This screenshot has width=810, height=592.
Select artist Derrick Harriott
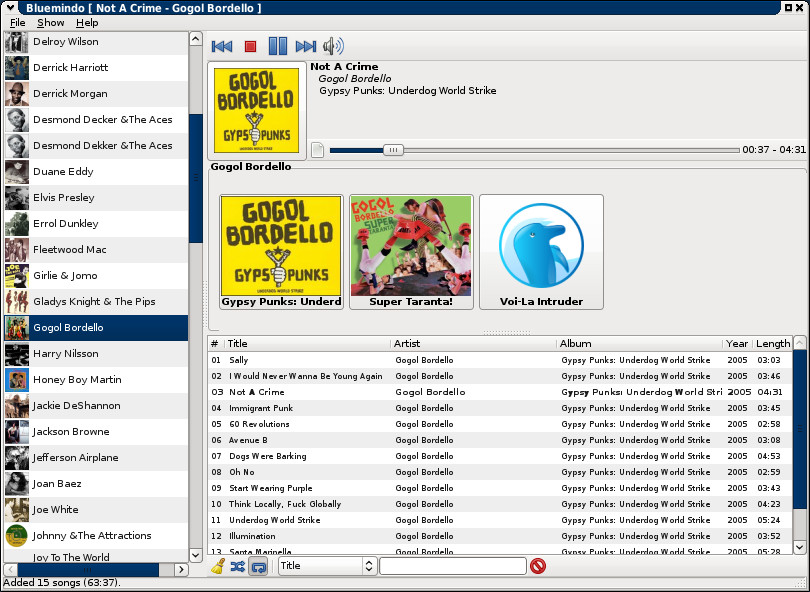[96, 68]
